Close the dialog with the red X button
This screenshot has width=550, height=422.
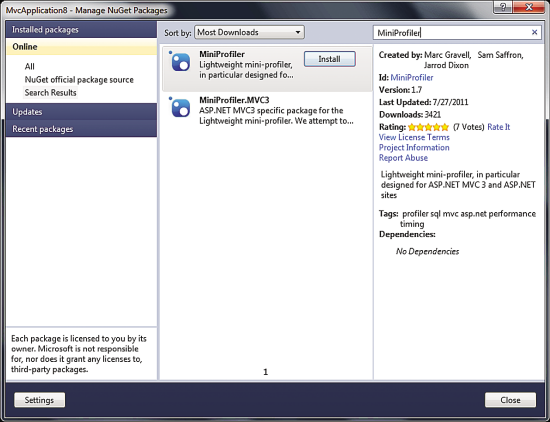pyautogui.click(x=529, y=7)
